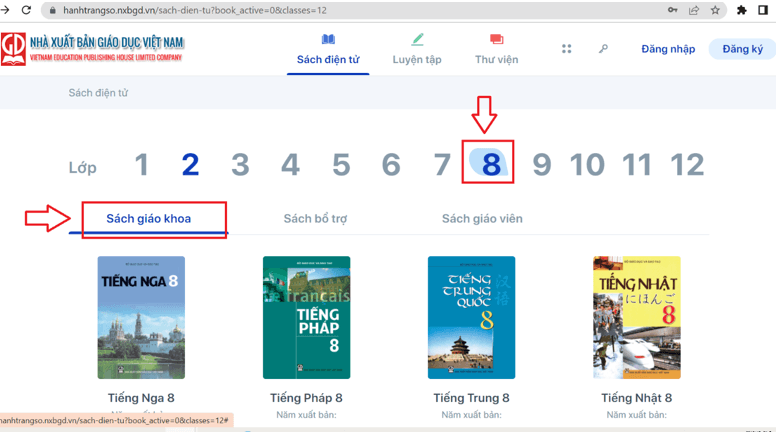Click the share page icon in address bar
The height and width of the screenshot is (432, 778).
click(x=694, y=10)
